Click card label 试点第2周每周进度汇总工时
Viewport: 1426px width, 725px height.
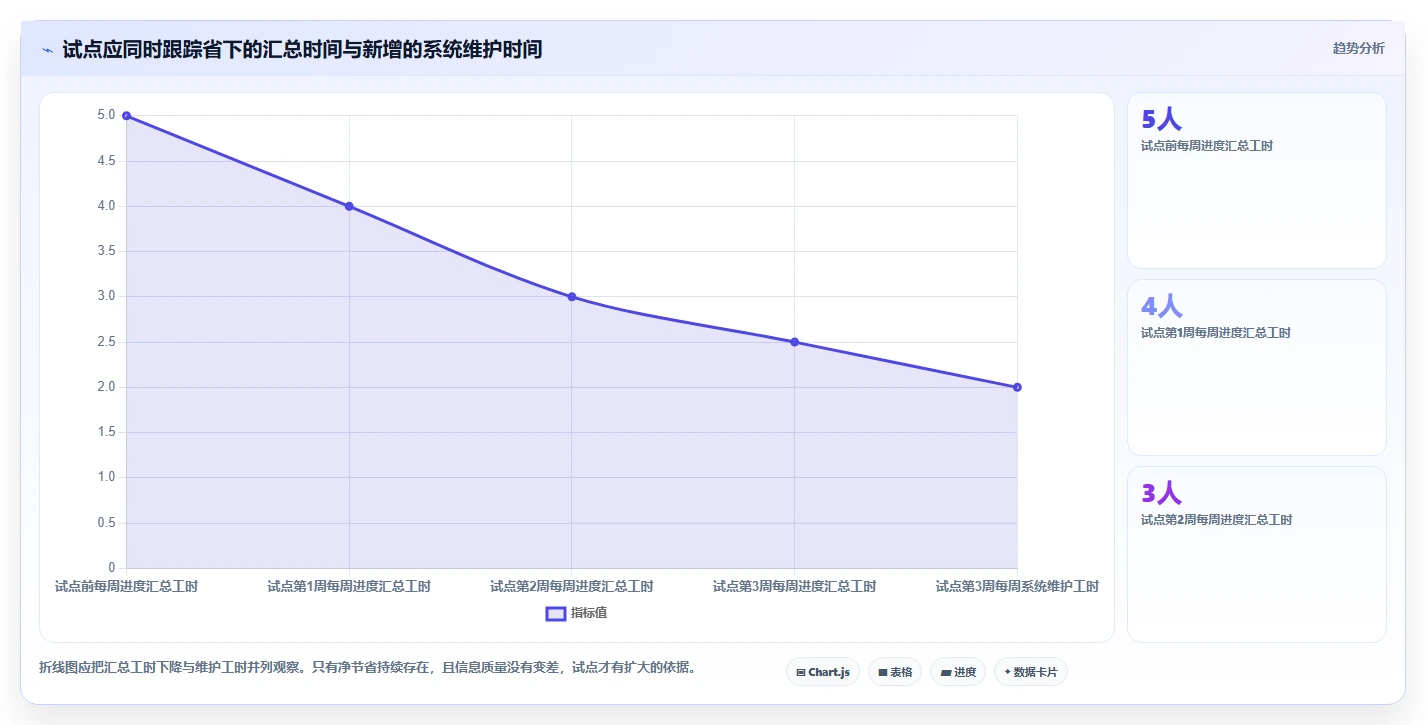coord(1217,520)
